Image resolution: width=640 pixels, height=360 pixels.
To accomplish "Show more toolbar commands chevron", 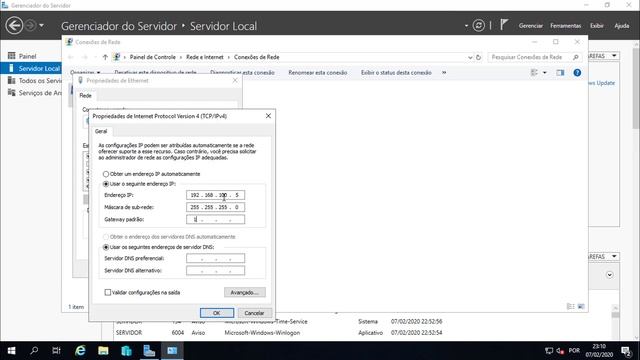I will tap(444, 73).
